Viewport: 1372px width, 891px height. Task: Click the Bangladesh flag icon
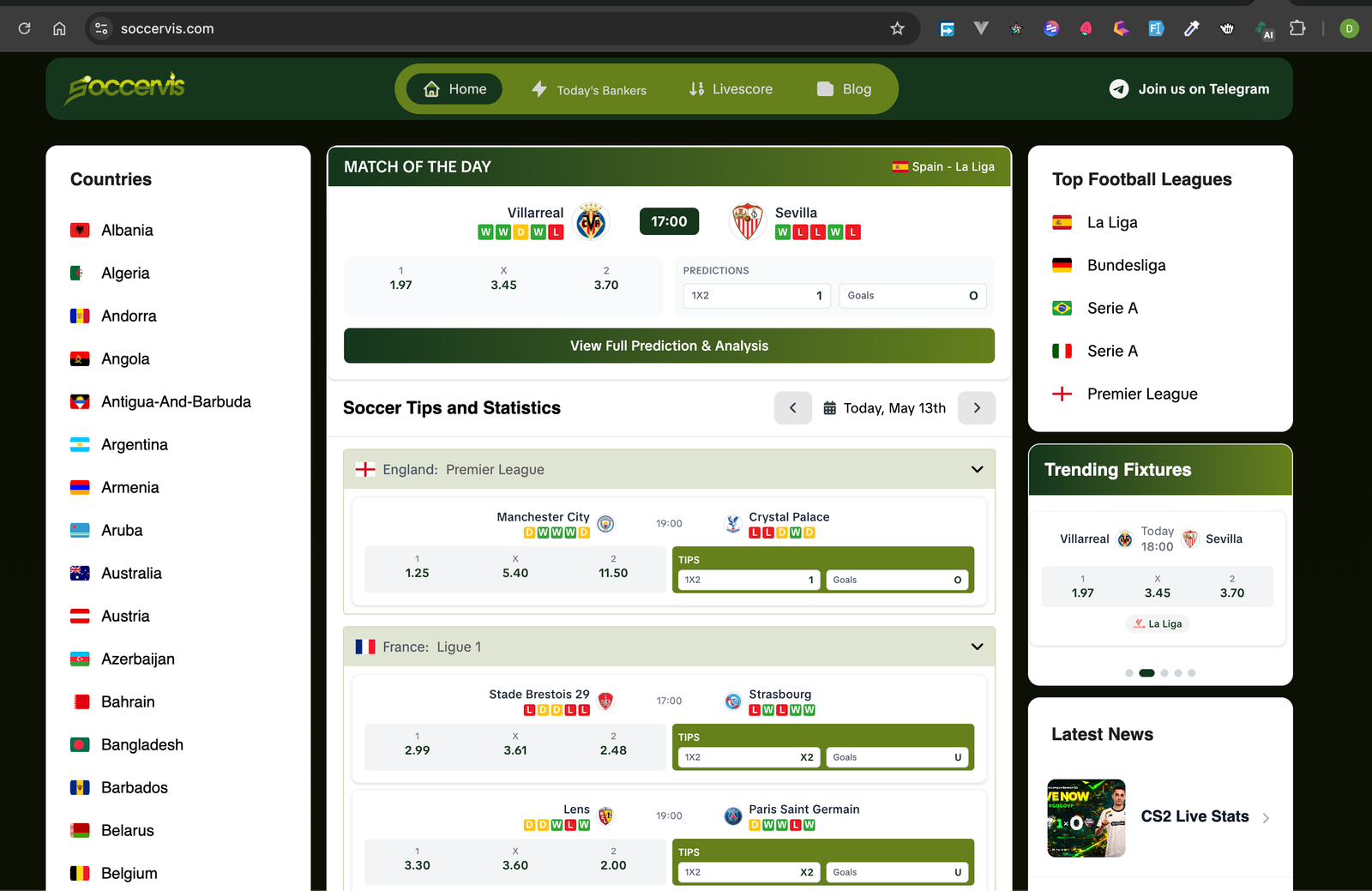coord(80,744)
